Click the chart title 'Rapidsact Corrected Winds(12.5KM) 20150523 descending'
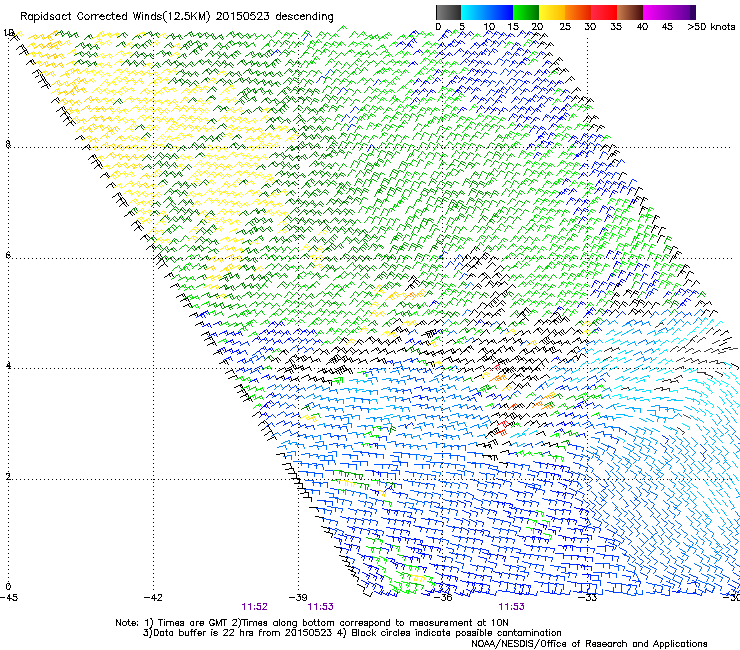Image resolution: width=740 pixels, height=650 pixels. pyautogui.click(x=177, y=17)
